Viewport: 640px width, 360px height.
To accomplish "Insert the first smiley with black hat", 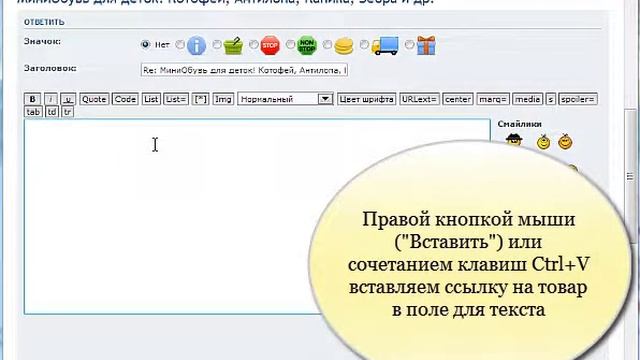I will pos(514,140).
